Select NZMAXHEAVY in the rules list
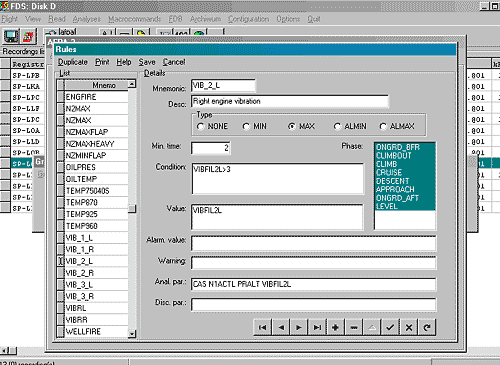 point(96,144)
